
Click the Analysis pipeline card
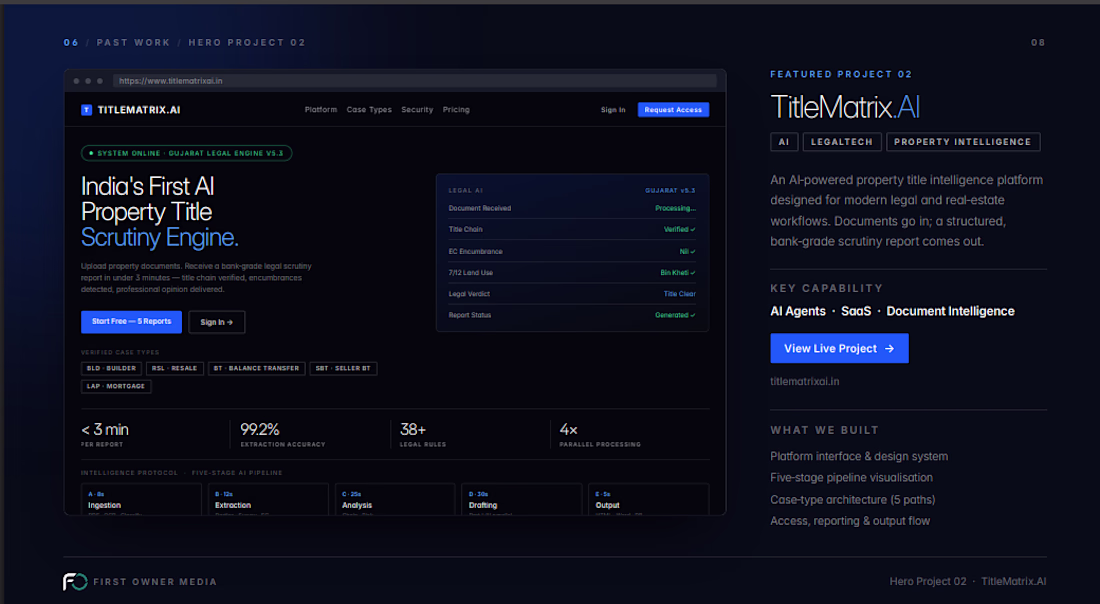coord(395,499)
